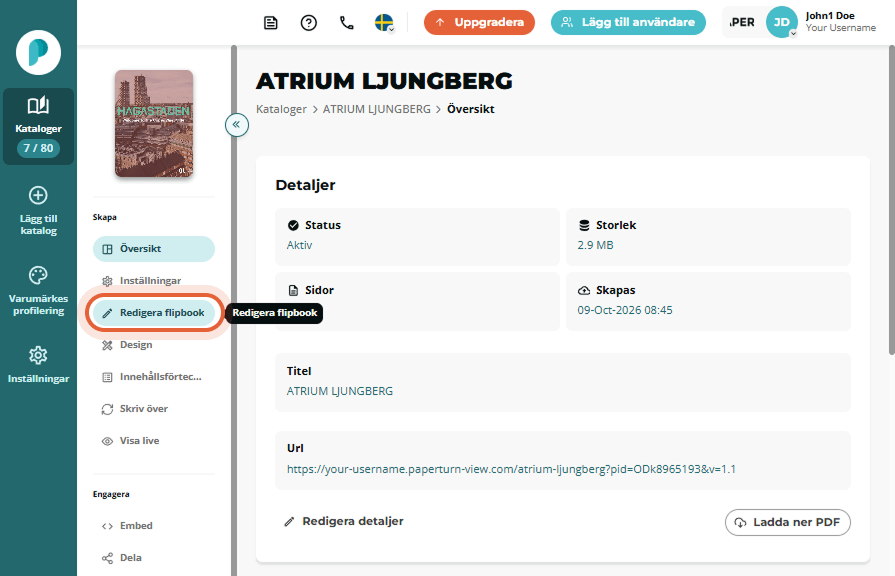The image size is (895, 576).
Task: Click the Sidor page icon
Action: tap(293, 291)
